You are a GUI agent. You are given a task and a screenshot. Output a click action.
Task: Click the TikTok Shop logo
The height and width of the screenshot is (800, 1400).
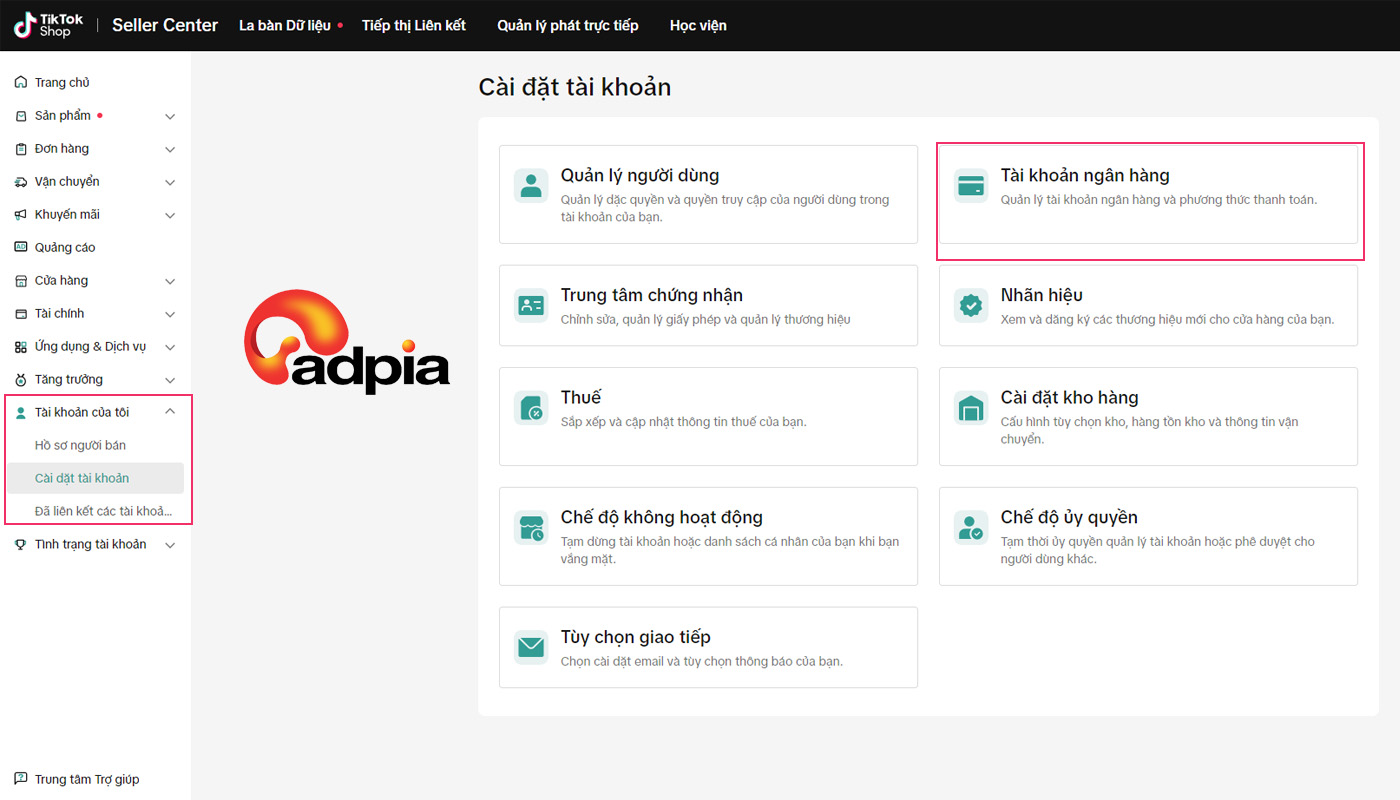point(48,25)
